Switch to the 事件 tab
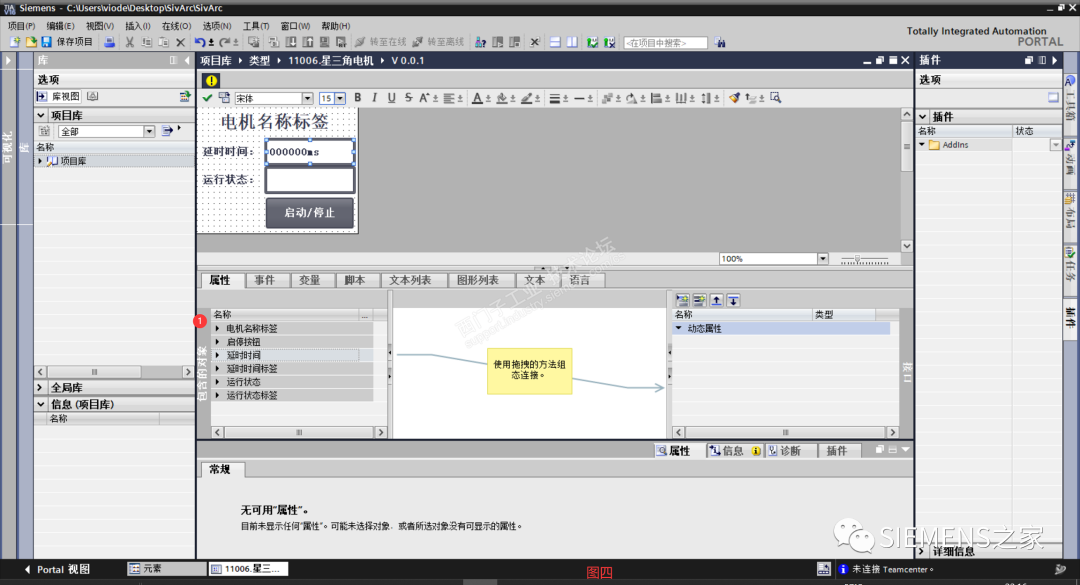1080x585 pixels. pos(267,280)
